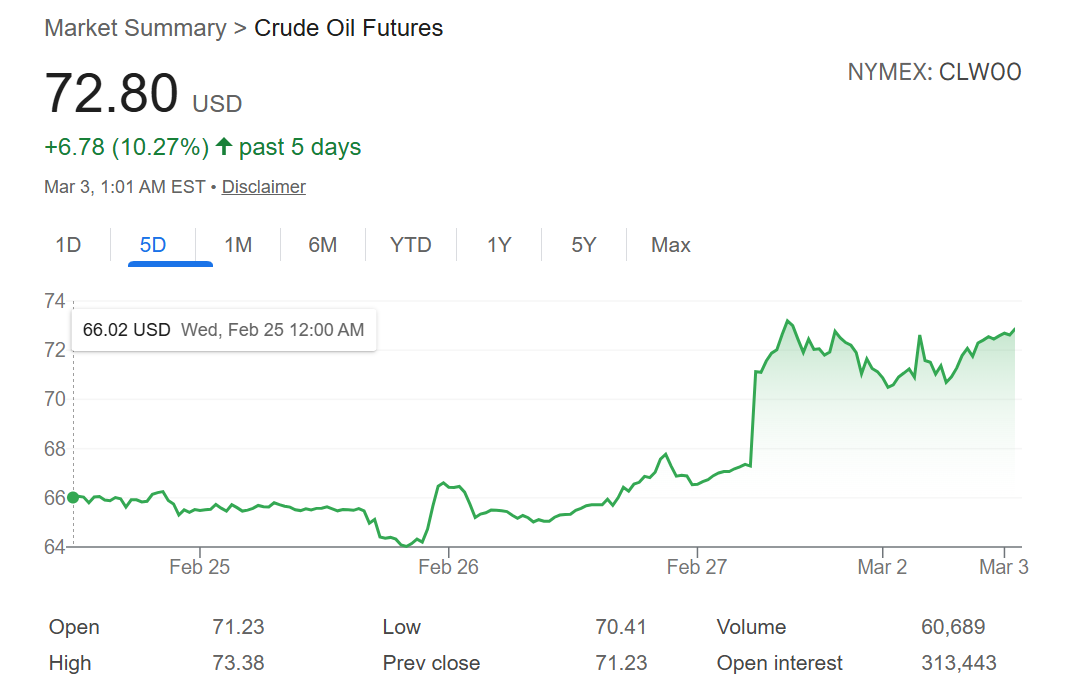Switch chart to 6M range

[322, 245]
